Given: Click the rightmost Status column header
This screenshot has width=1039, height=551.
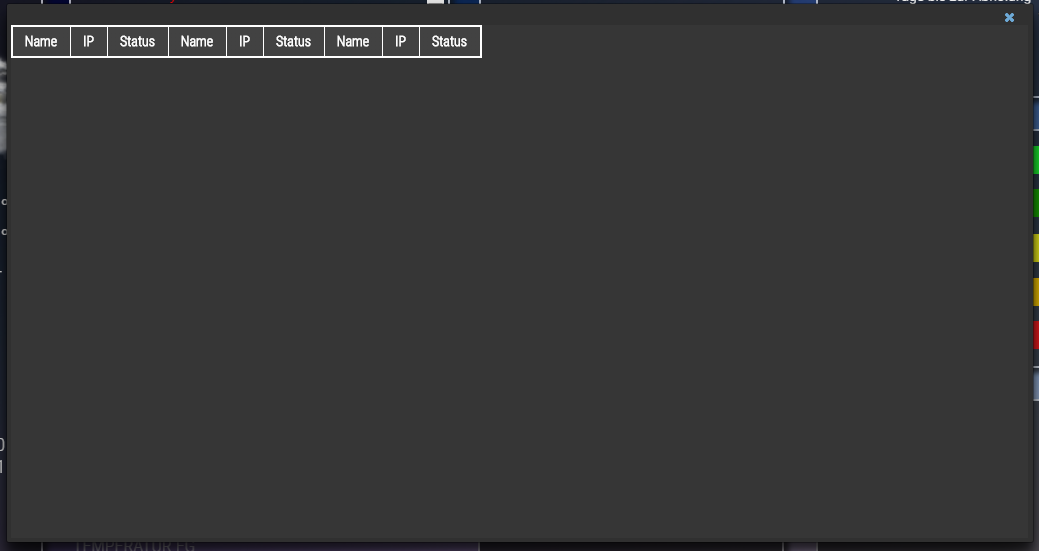Looking at the screenshot, I should [x=449, y=42].
